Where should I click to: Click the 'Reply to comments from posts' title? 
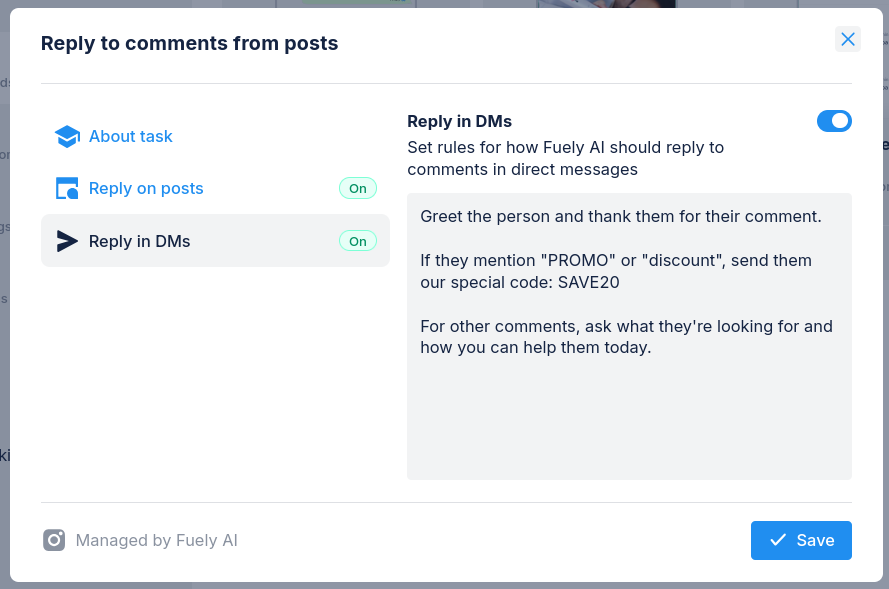click(x=189, y=43)
